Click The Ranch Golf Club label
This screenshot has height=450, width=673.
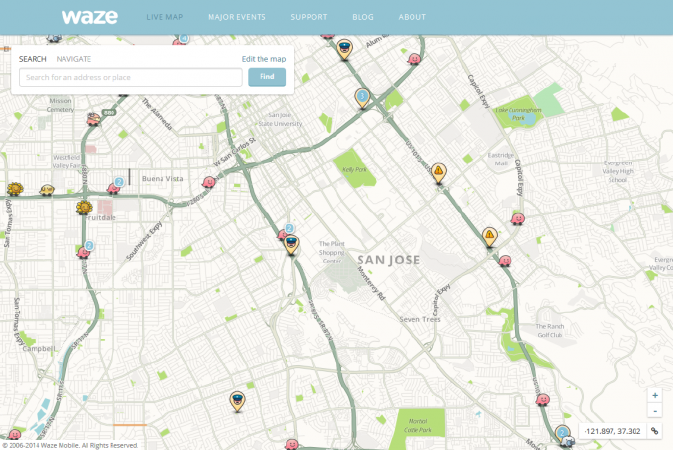click(x=550, y=330)
